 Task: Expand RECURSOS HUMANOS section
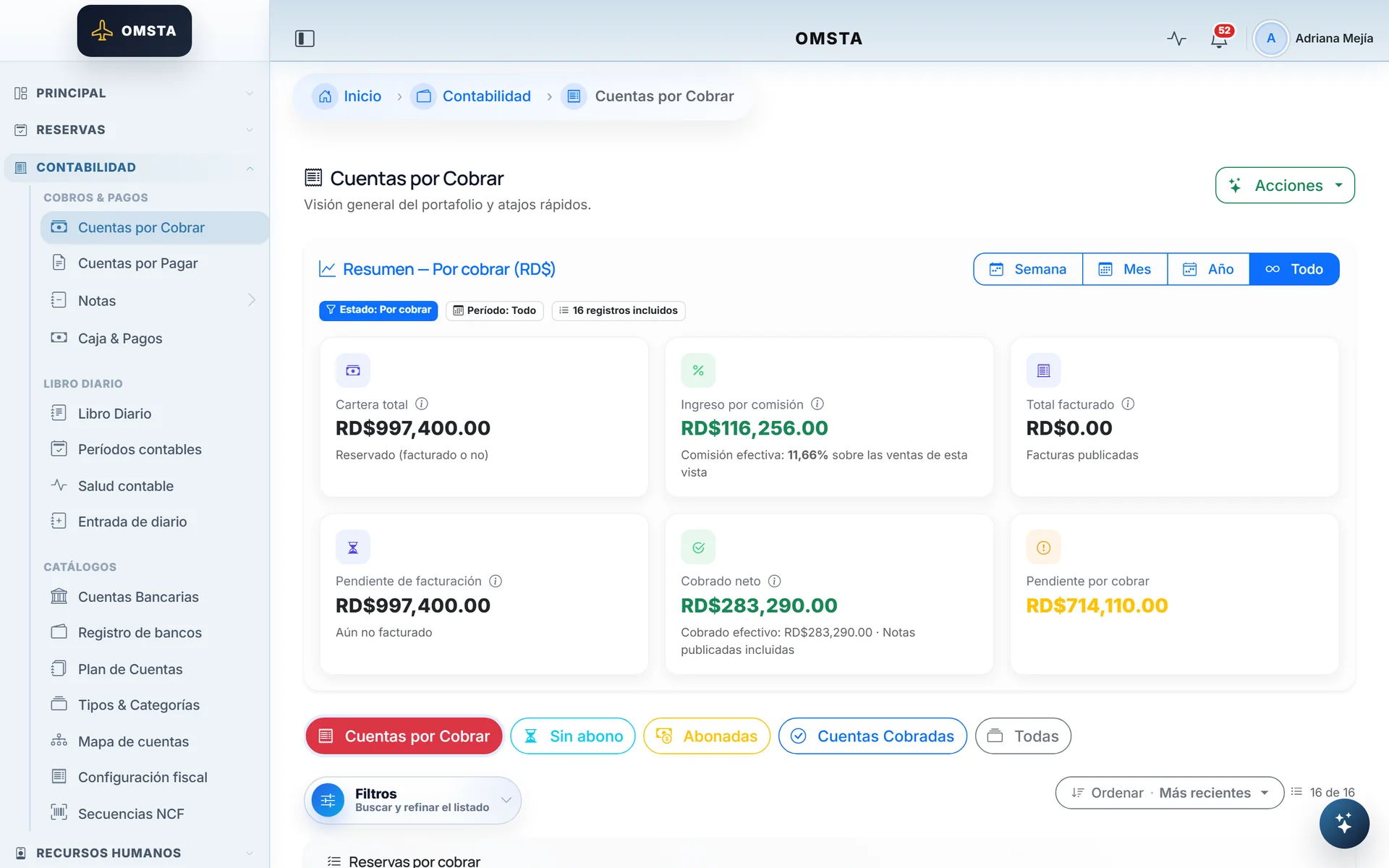coord(135,853)
